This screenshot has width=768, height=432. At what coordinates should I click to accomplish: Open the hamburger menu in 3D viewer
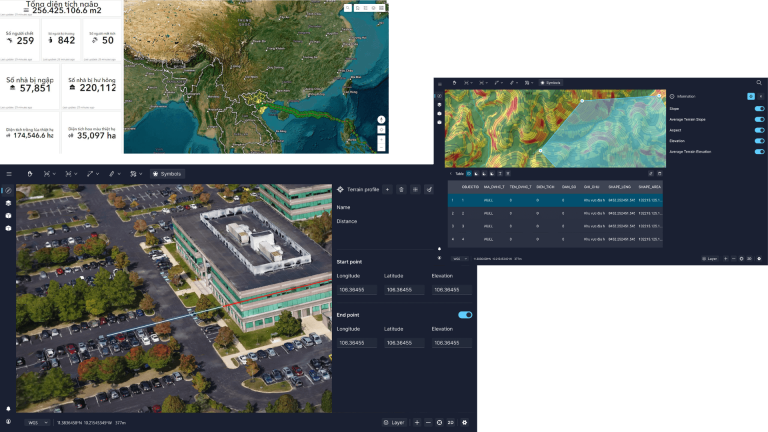click(x=9, y=174)
